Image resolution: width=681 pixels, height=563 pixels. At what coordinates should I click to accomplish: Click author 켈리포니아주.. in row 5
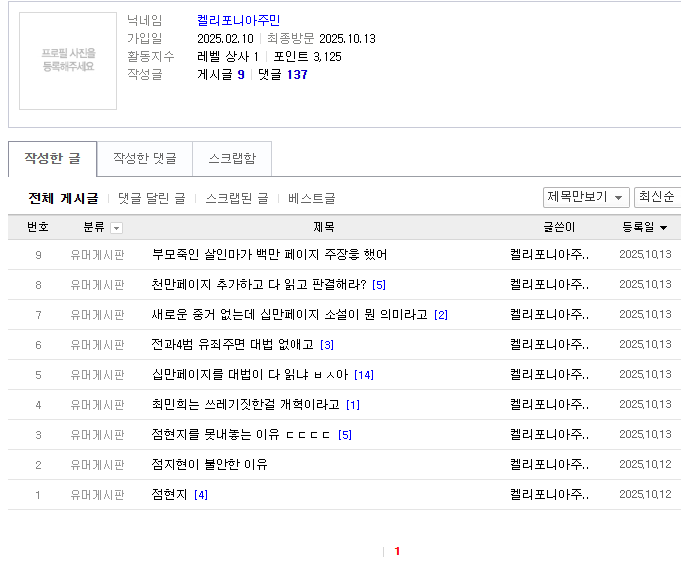[x=549, y=374]
